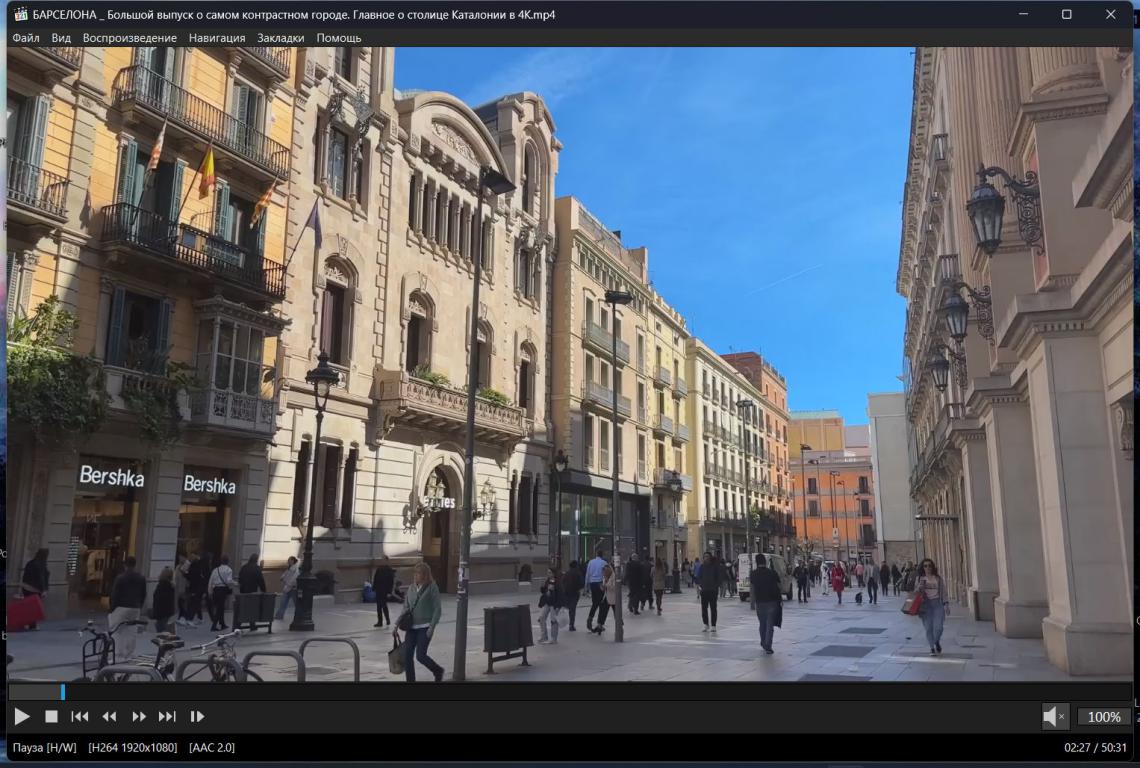Click the 100% volume level box
Screen dimensions: 1140x768
[x=1104, y=716]
